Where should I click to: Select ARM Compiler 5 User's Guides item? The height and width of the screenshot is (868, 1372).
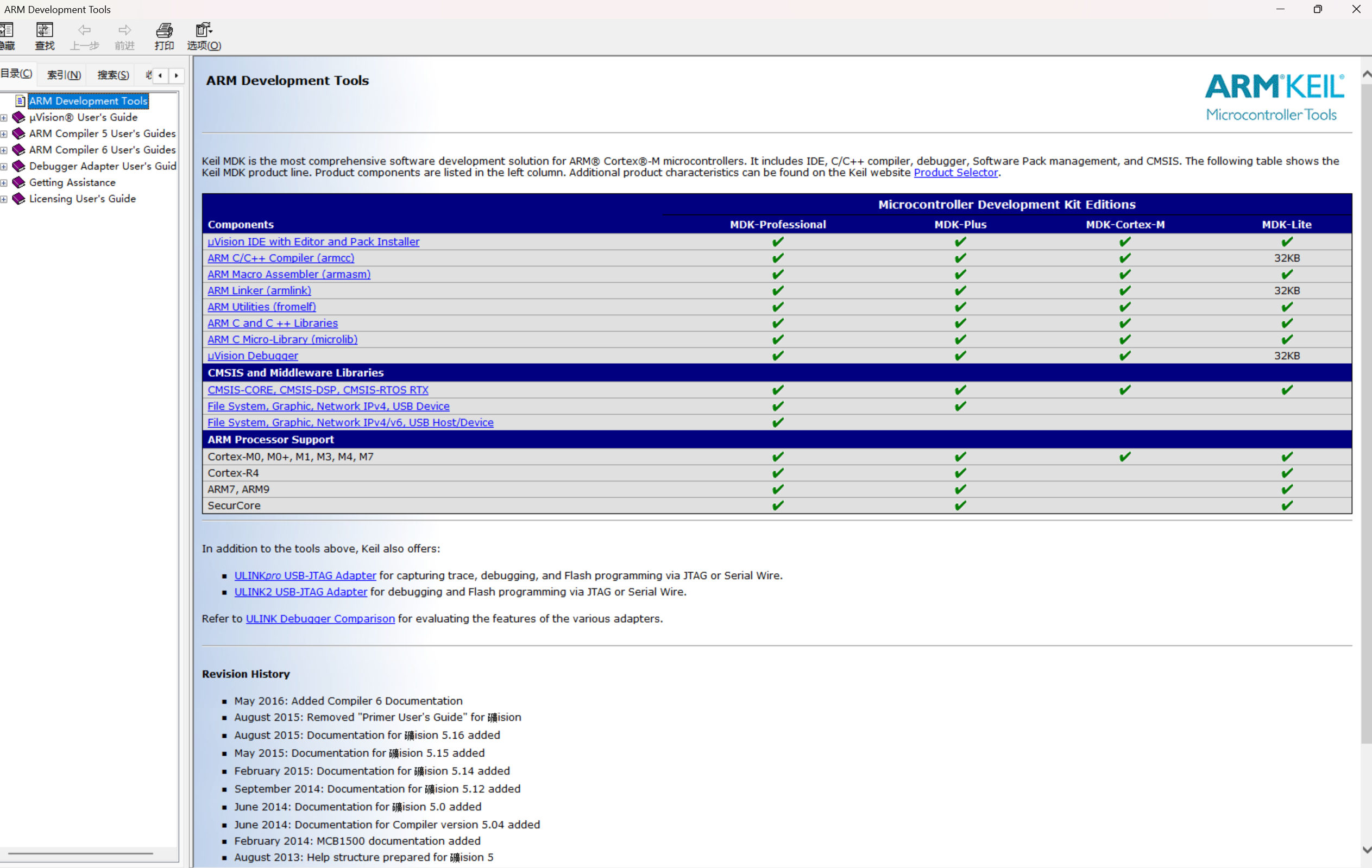click(103, 134)
